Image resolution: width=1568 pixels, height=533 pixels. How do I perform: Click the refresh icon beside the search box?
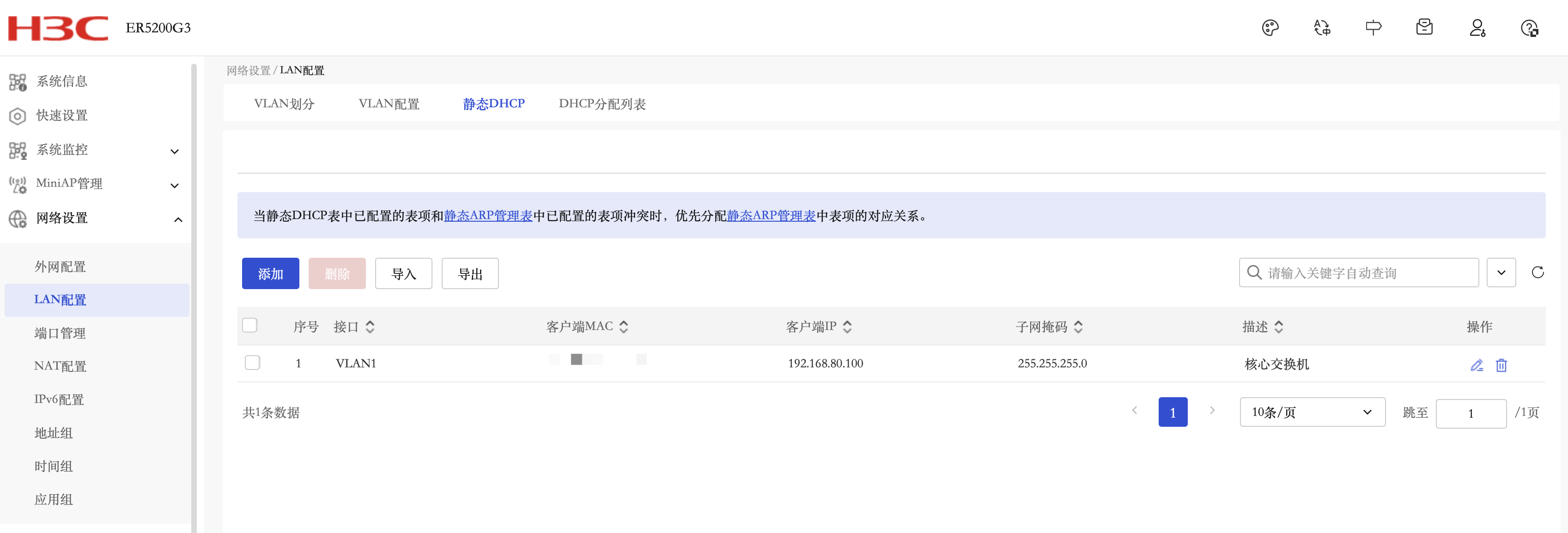coord(1537,273)
